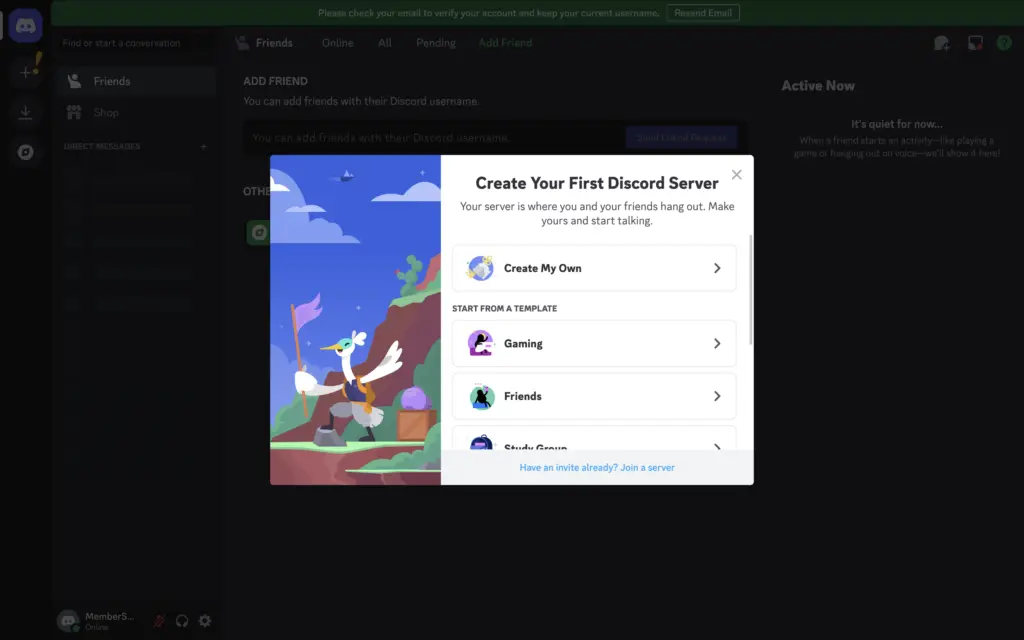Open the Inbox icon in the top bar
Viewport: 1024px width, 640px height.
(974, 42)
